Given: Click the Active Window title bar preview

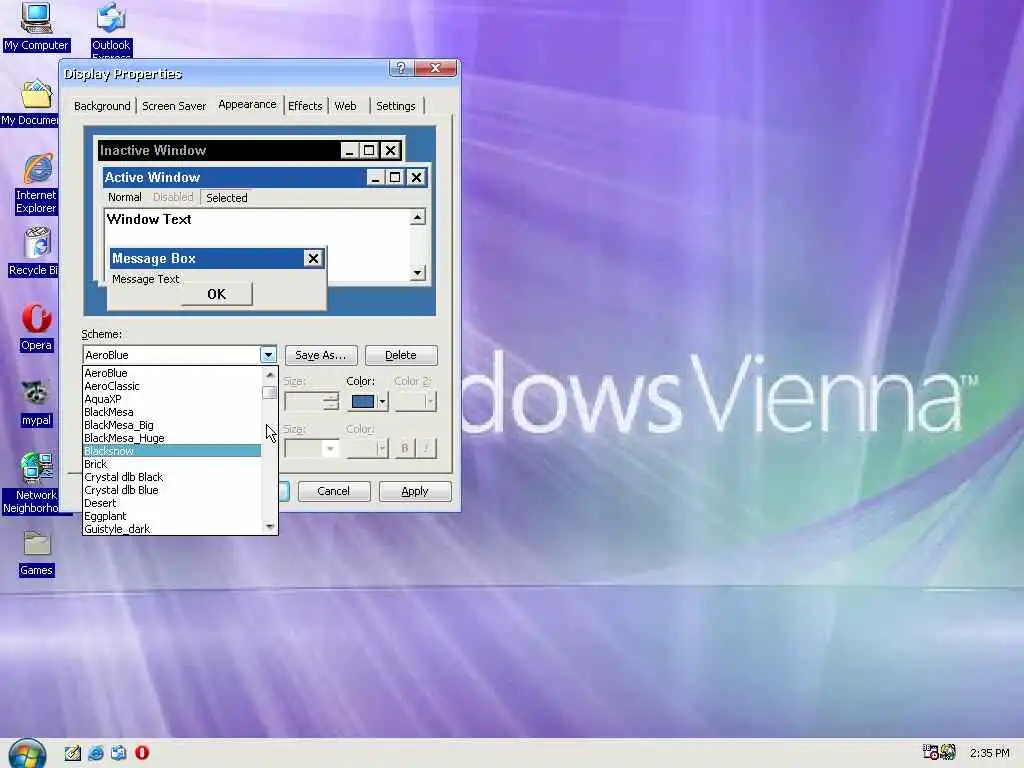Looking at the screenshot, I should (x=234, y=177).
